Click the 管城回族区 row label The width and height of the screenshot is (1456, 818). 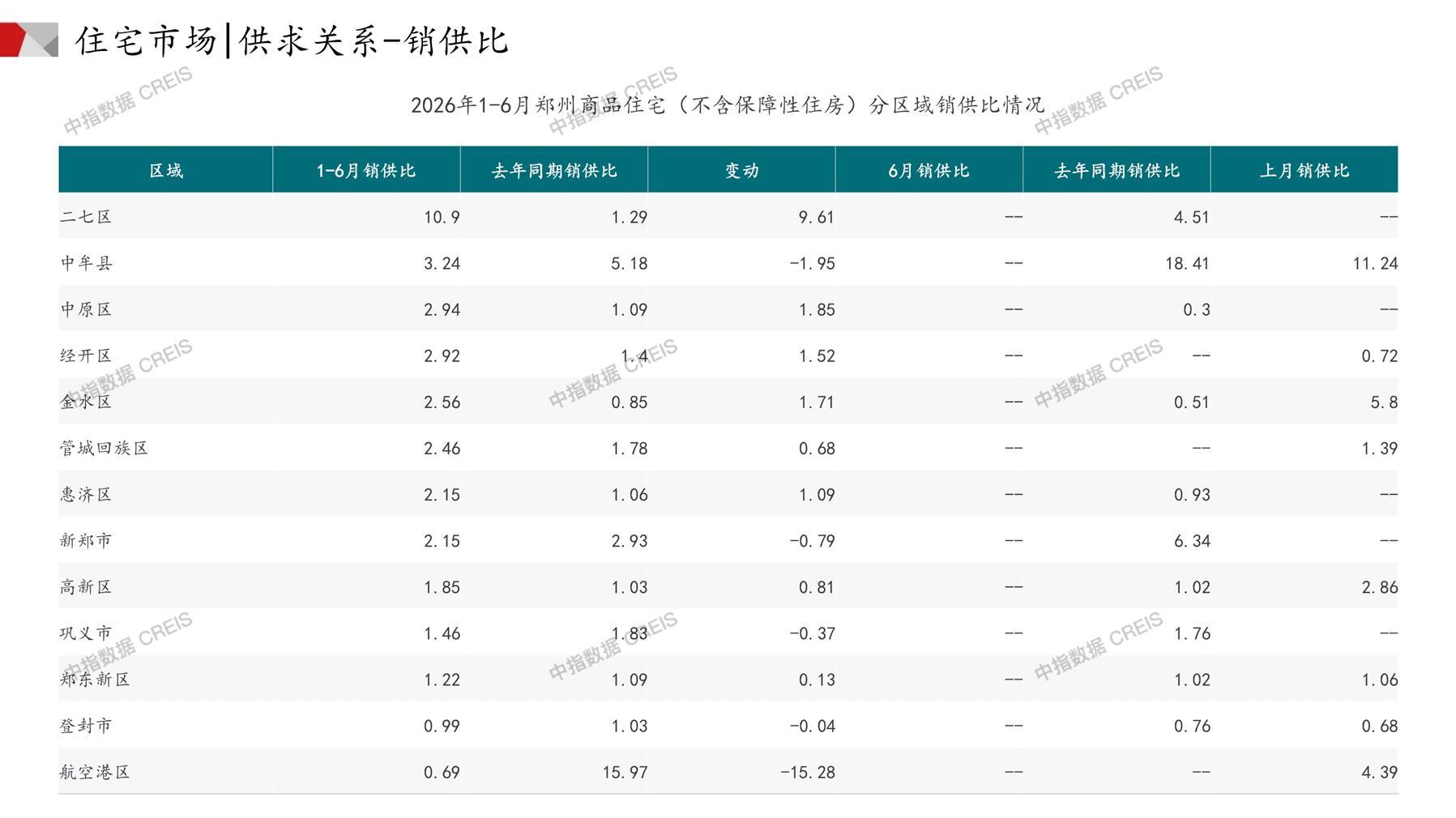click(x=104, y=448)
